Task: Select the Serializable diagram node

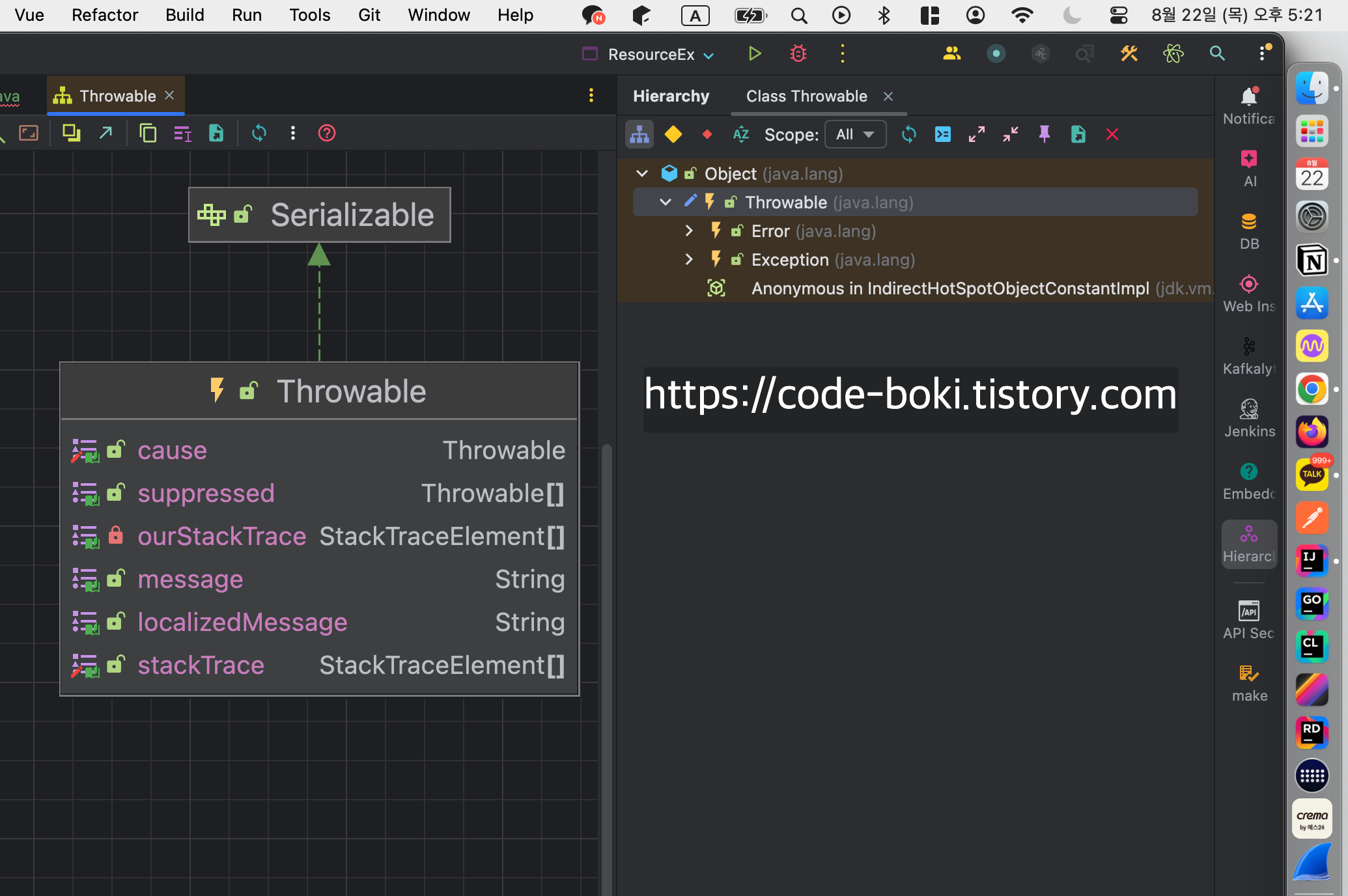Action: (320, 216)
